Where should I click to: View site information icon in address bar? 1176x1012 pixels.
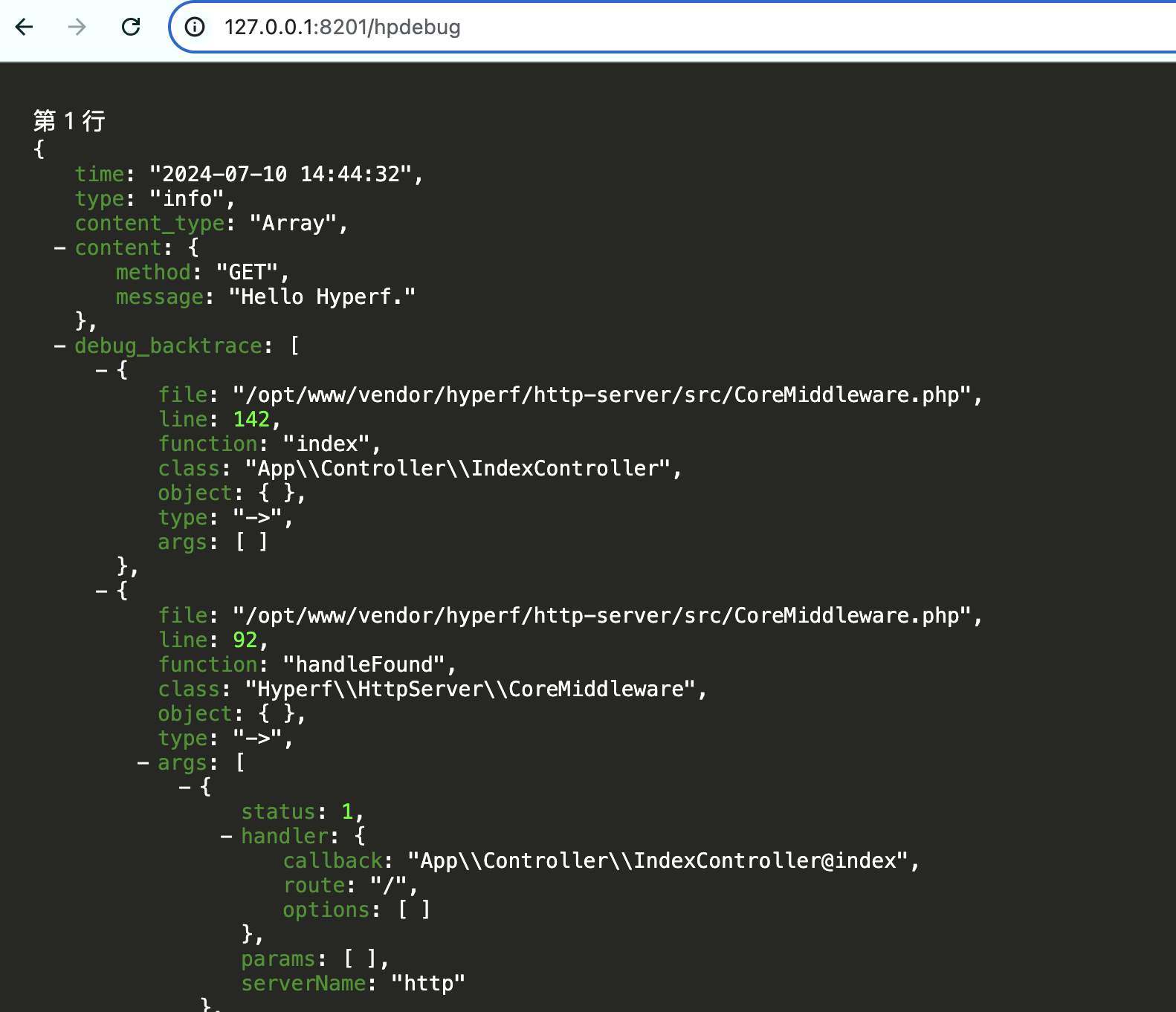[195, 27]
